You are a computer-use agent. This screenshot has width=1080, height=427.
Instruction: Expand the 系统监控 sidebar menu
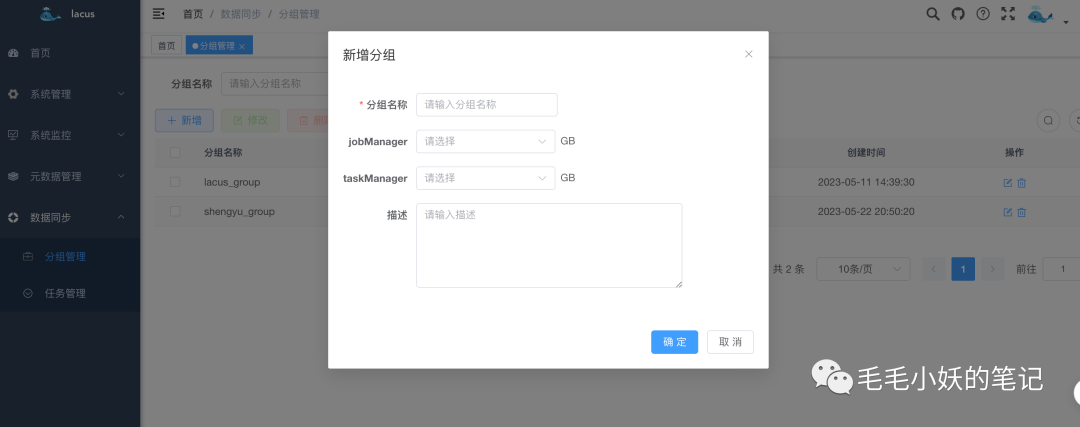70,135
